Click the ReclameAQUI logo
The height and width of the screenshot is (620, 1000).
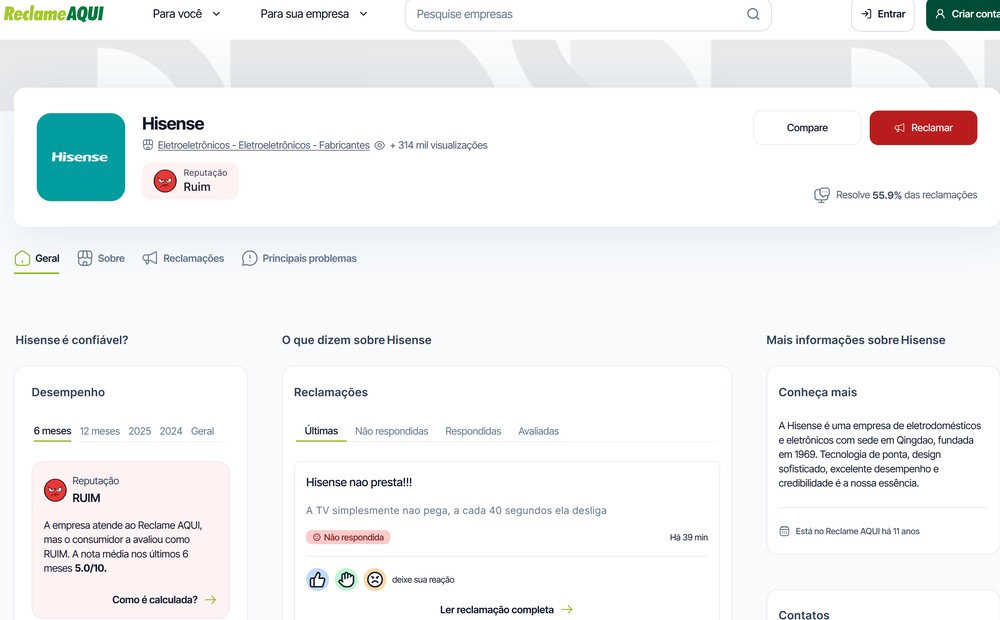click(54, 13)
